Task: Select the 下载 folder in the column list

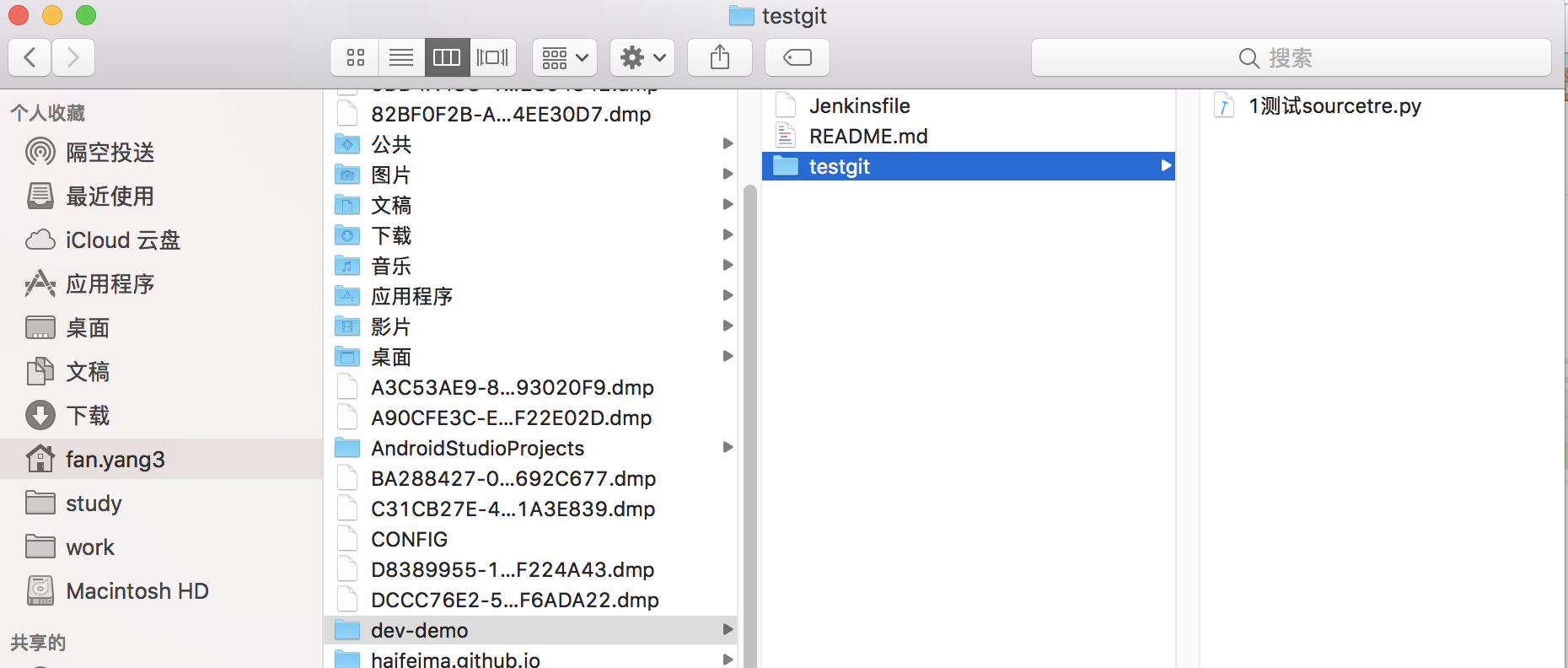Action: (530, 235)
